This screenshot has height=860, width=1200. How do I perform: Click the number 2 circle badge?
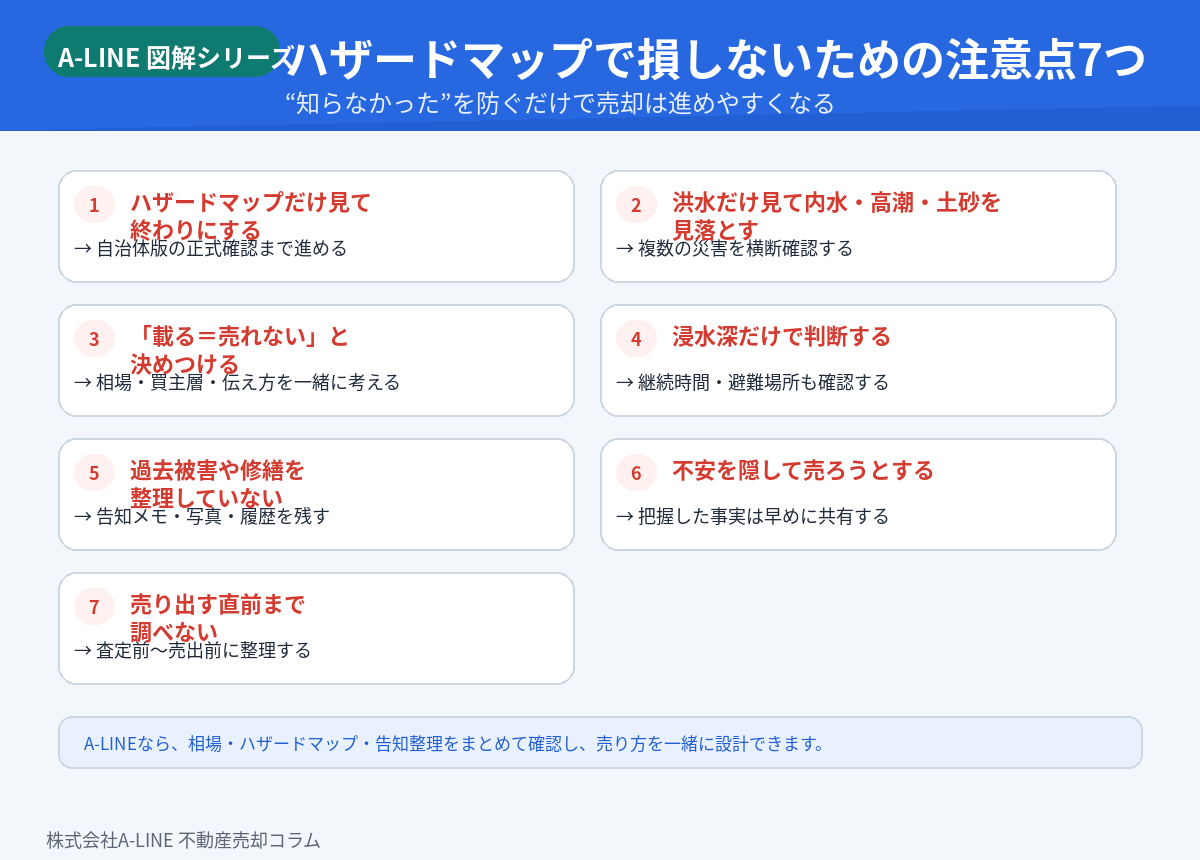coord(636,205)
